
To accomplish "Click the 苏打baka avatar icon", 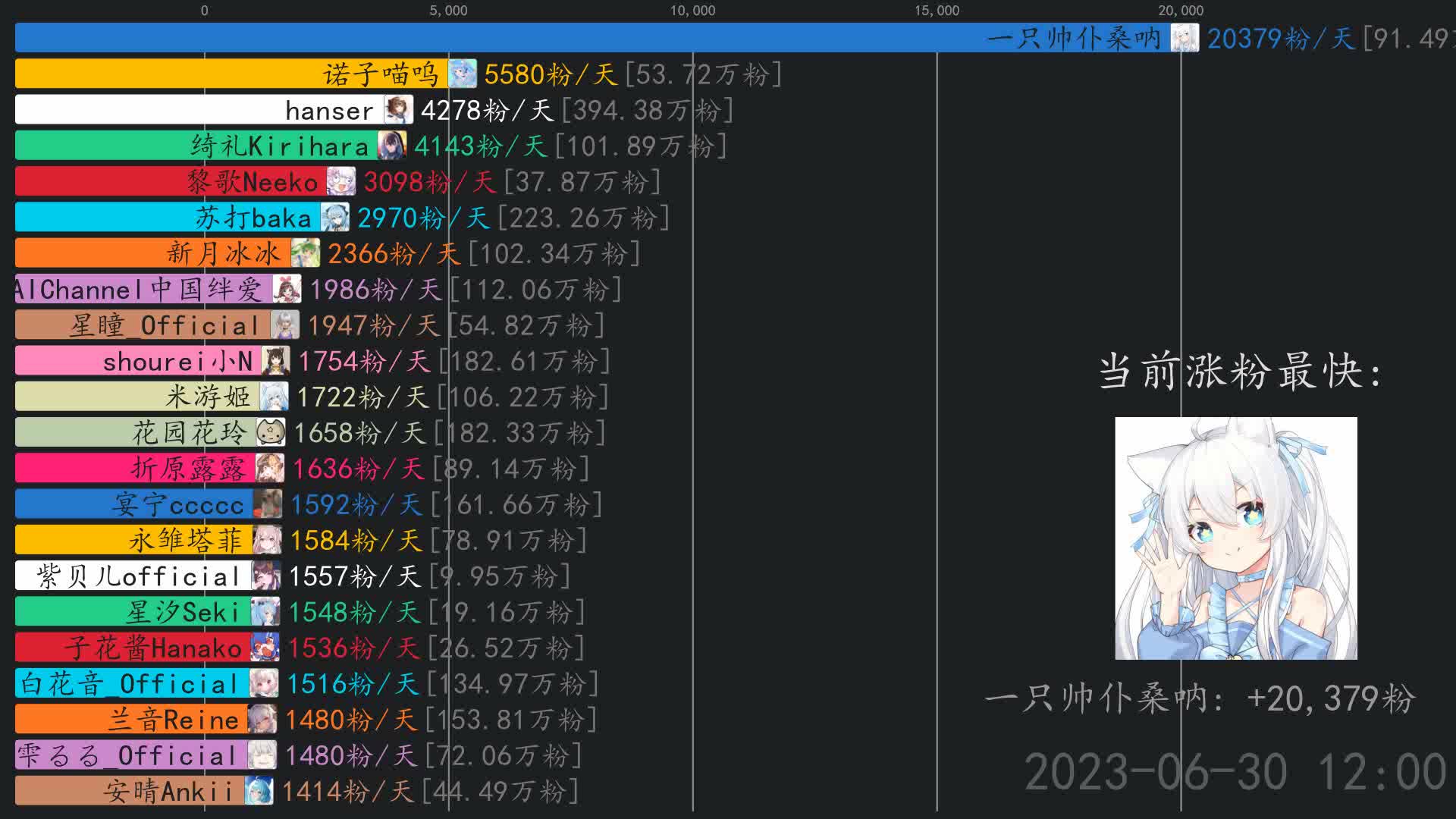I will tap(336, 218).
